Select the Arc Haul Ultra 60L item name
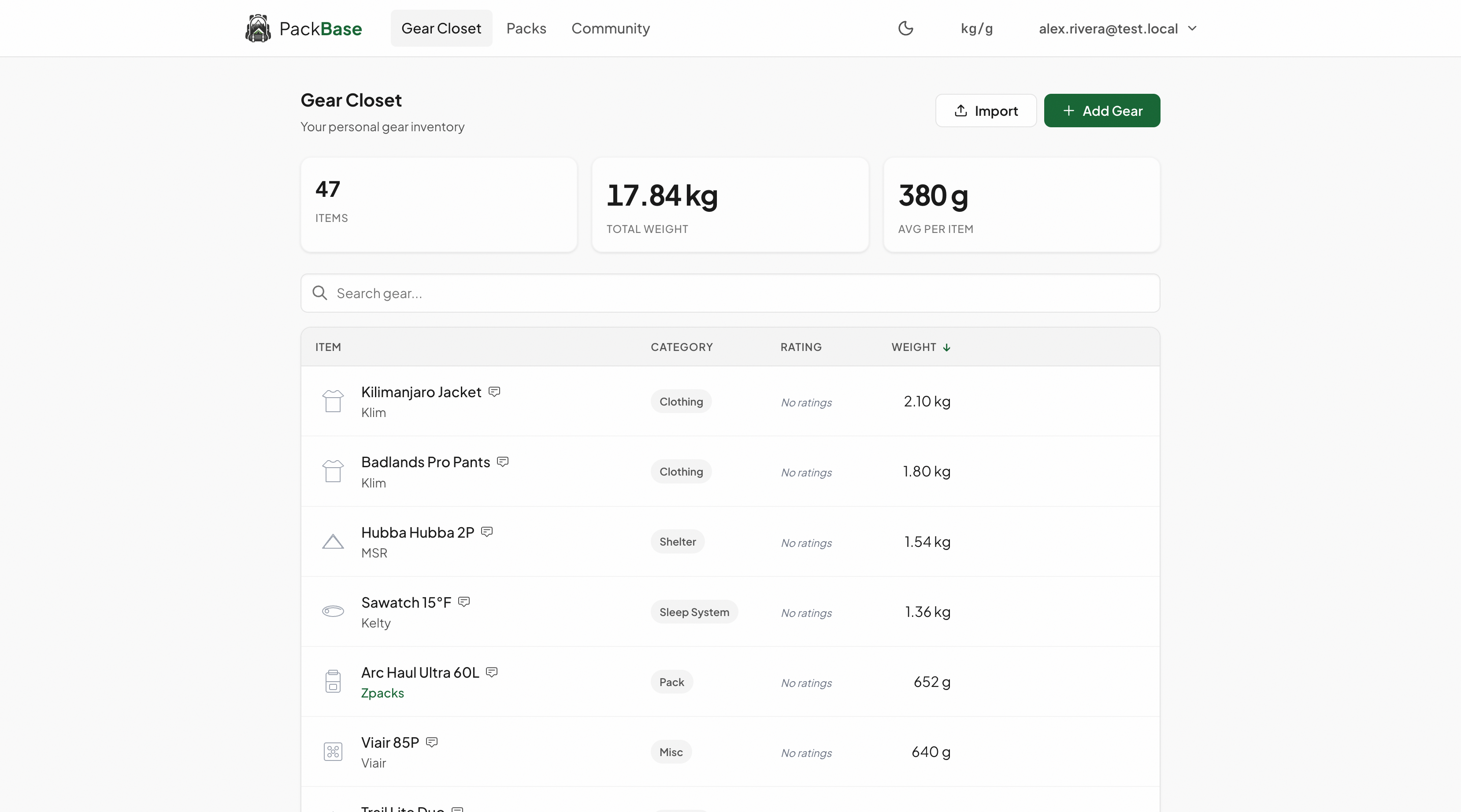Image resolution: width=1461 pixels, height=812 pixels. [420, 672]
